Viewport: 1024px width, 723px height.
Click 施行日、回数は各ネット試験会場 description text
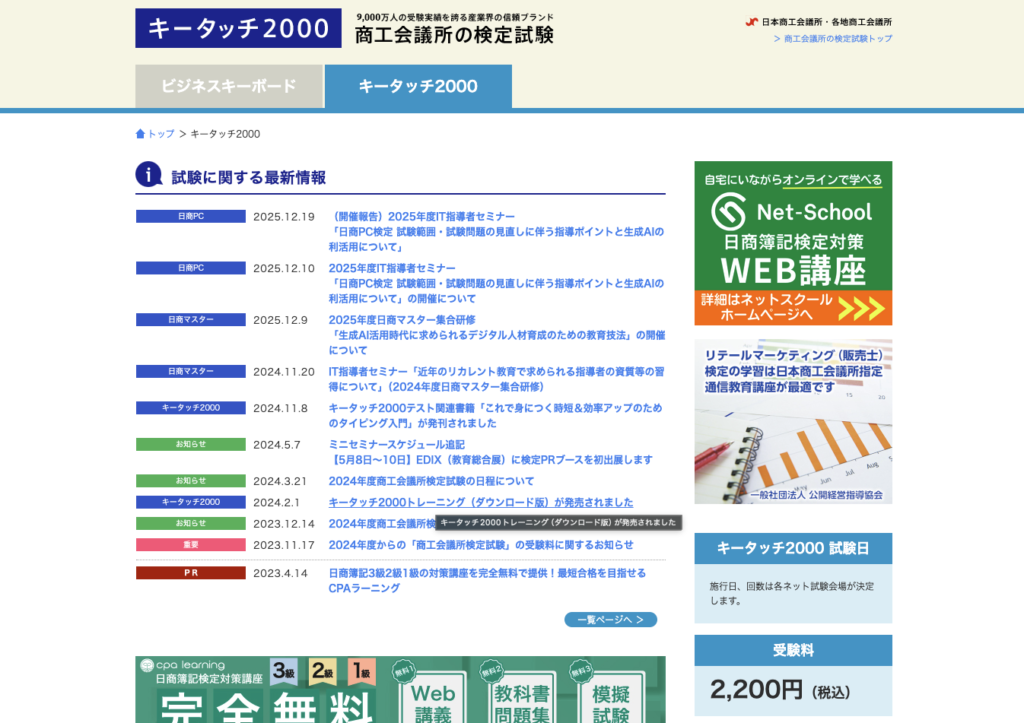tap(792, 594)
